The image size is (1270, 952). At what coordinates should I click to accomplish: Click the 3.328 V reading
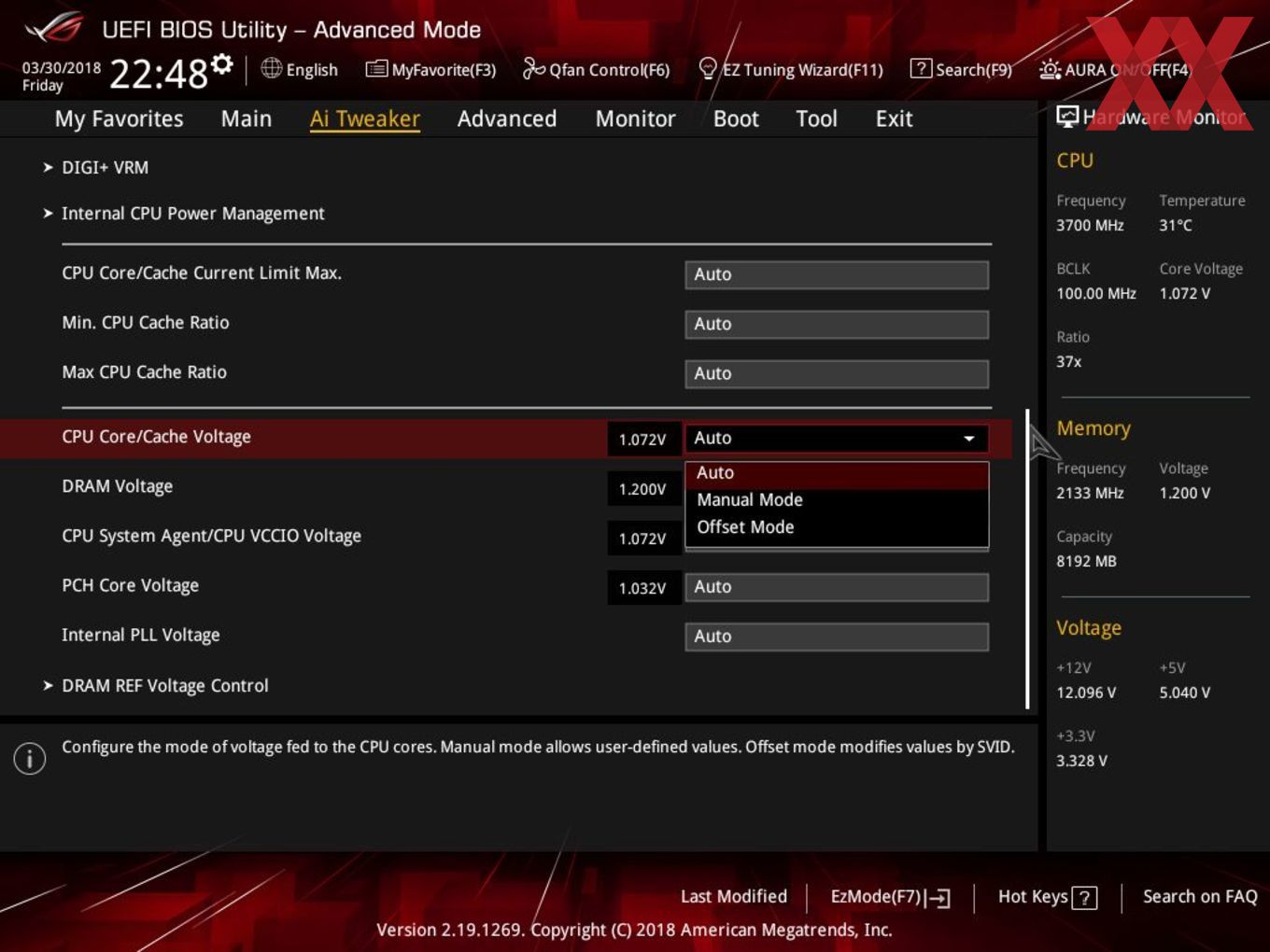click(1081, 761)
